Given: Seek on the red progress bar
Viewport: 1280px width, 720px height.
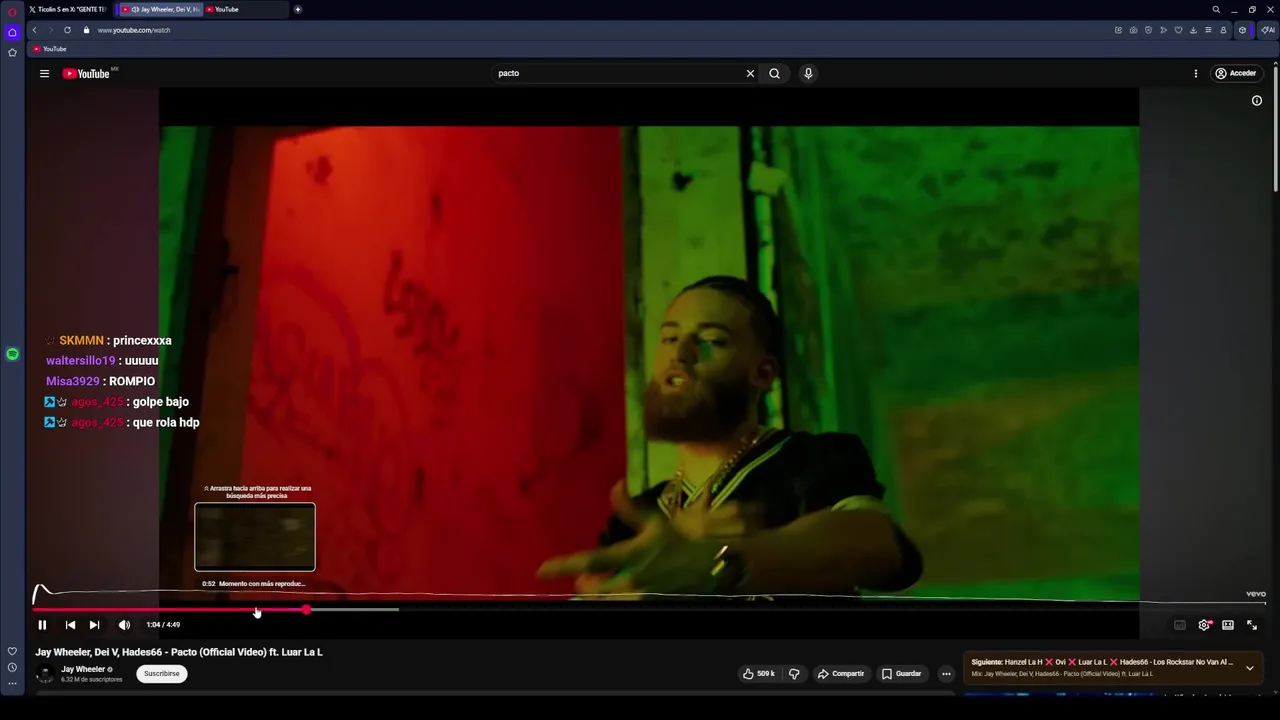Looking at the screenshot, I should point(170,609).
